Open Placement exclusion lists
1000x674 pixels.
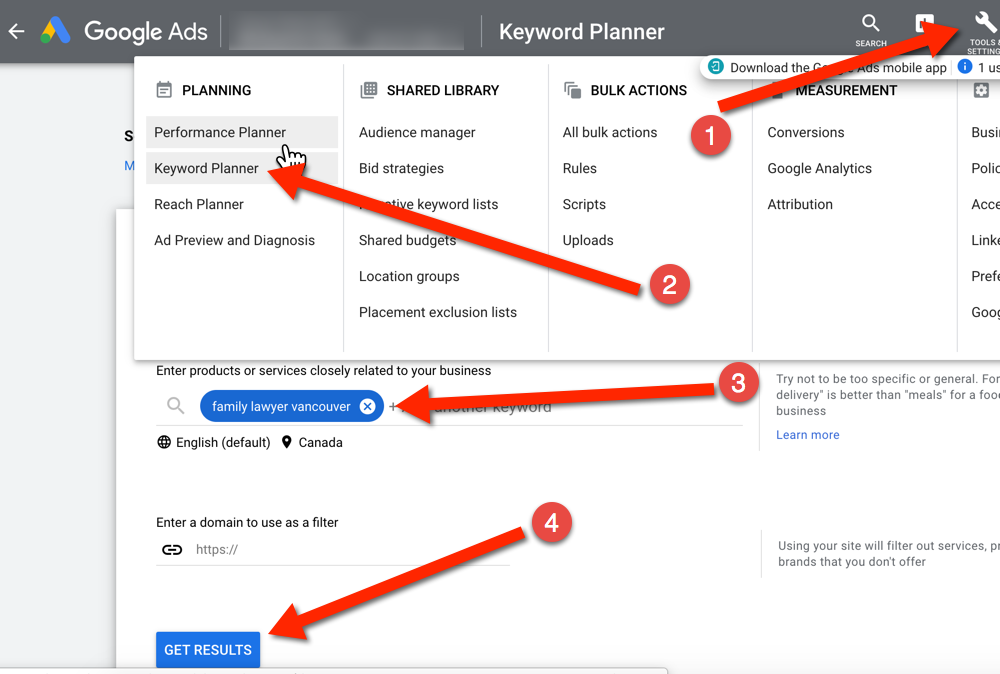[438, 312]
